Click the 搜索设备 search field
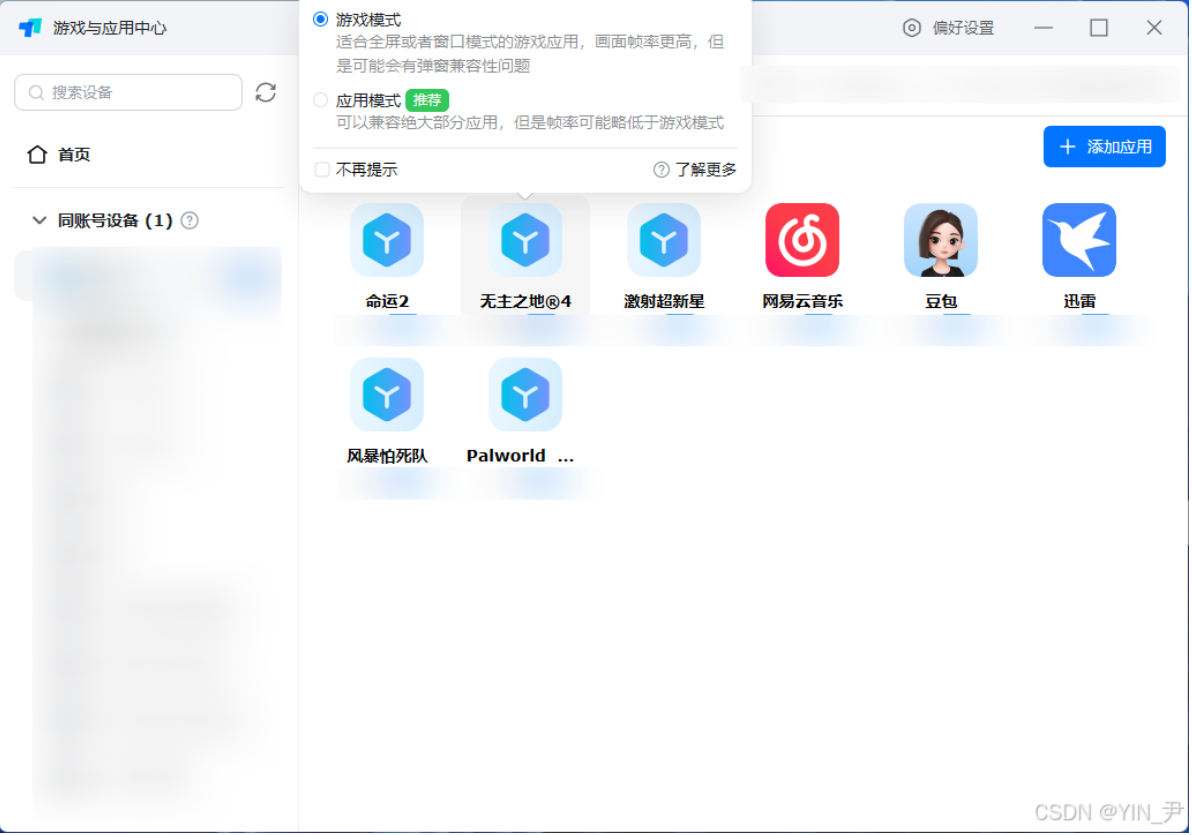Viewport: 1192px width, 835px height. tap(128, 92)
